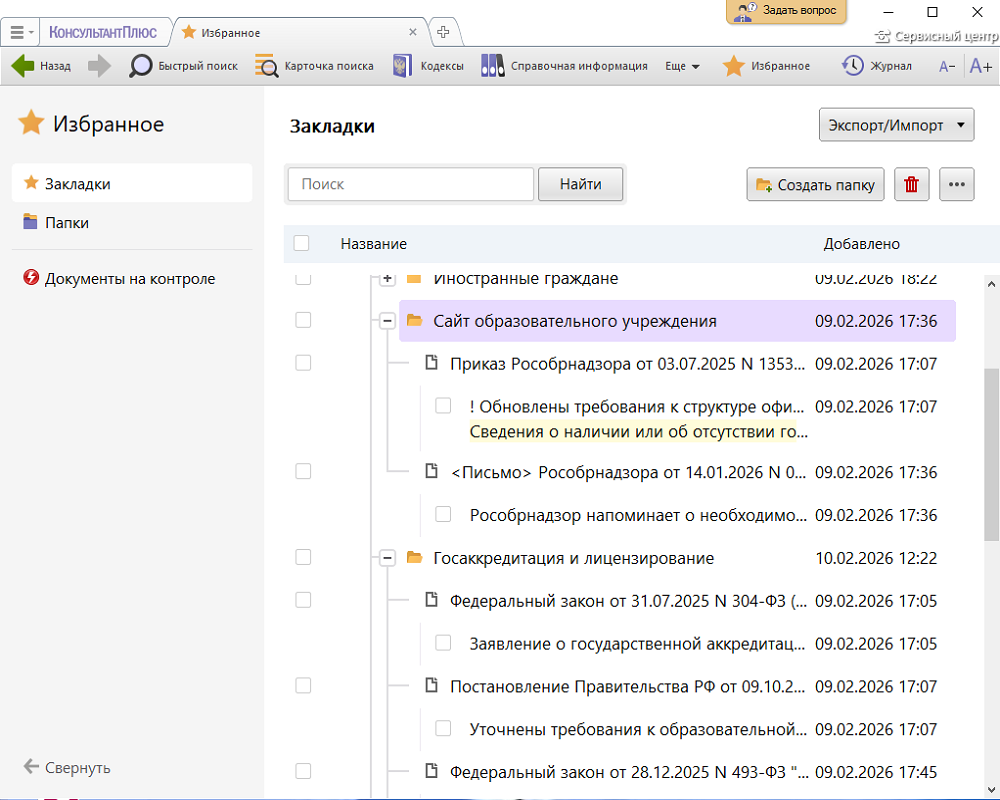Image resolution: width=1000 pixels, height=800 pixels.
Task: Open the Экспорт/Импорт dropdown
Action: click(x=896, y=126)
